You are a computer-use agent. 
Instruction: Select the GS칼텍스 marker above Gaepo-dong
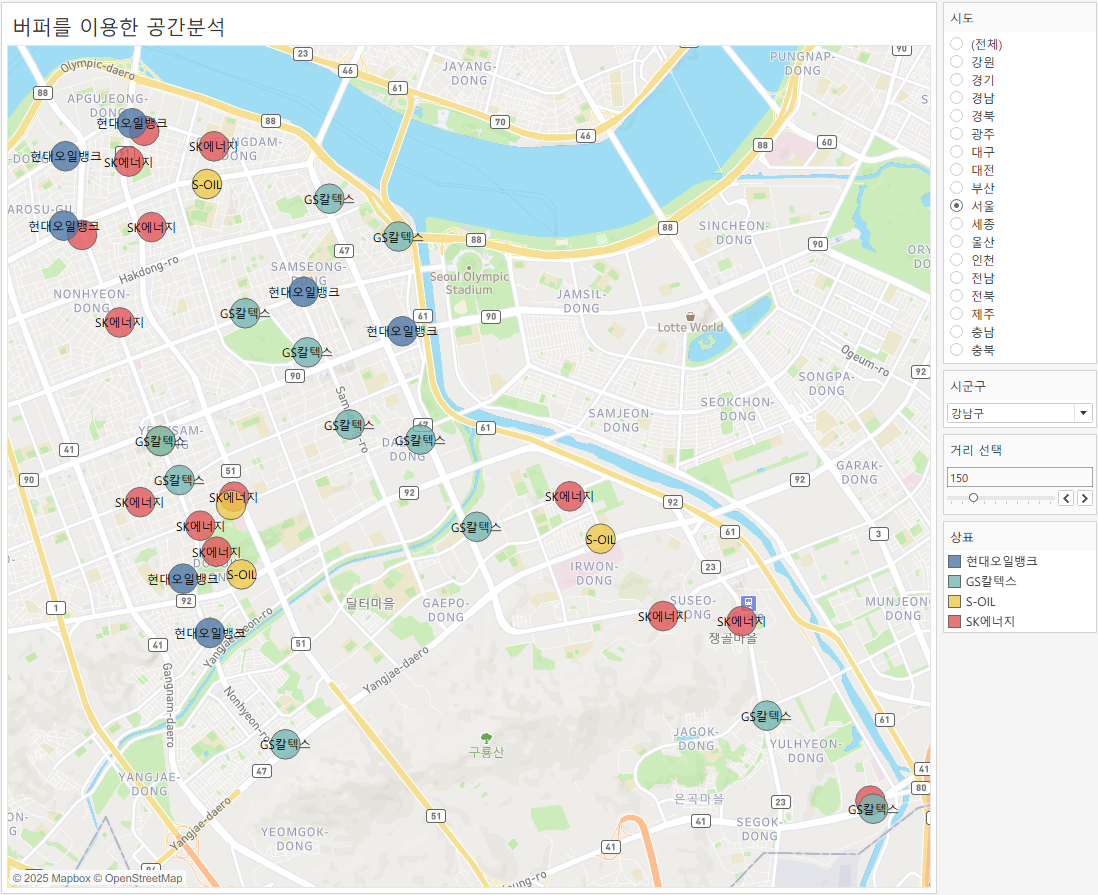(476, 527)
